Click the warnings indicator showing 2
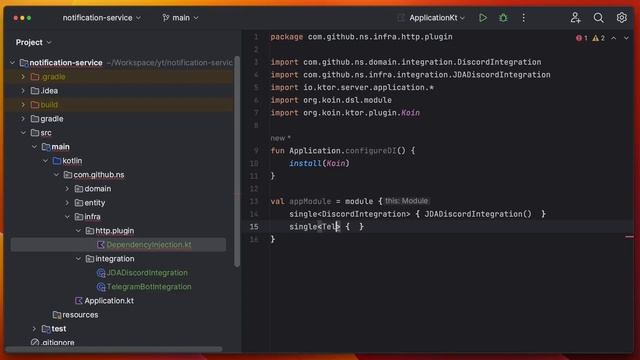 (599, 38)
